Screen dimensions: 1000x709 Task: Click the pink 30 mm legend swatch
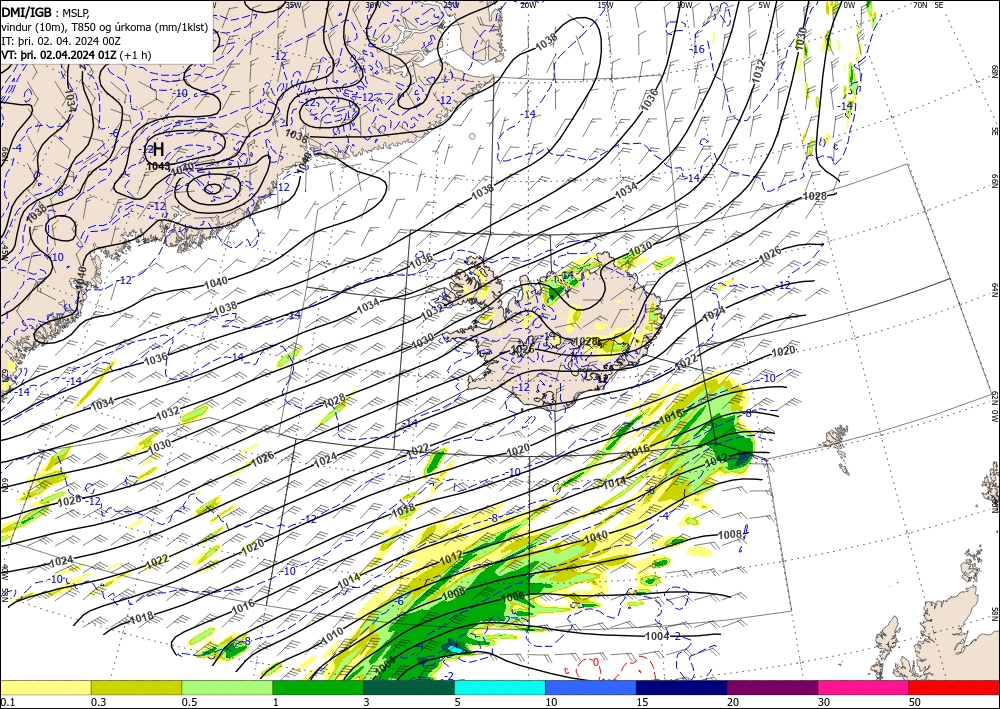pyautogui.click(x=864, y=687)
